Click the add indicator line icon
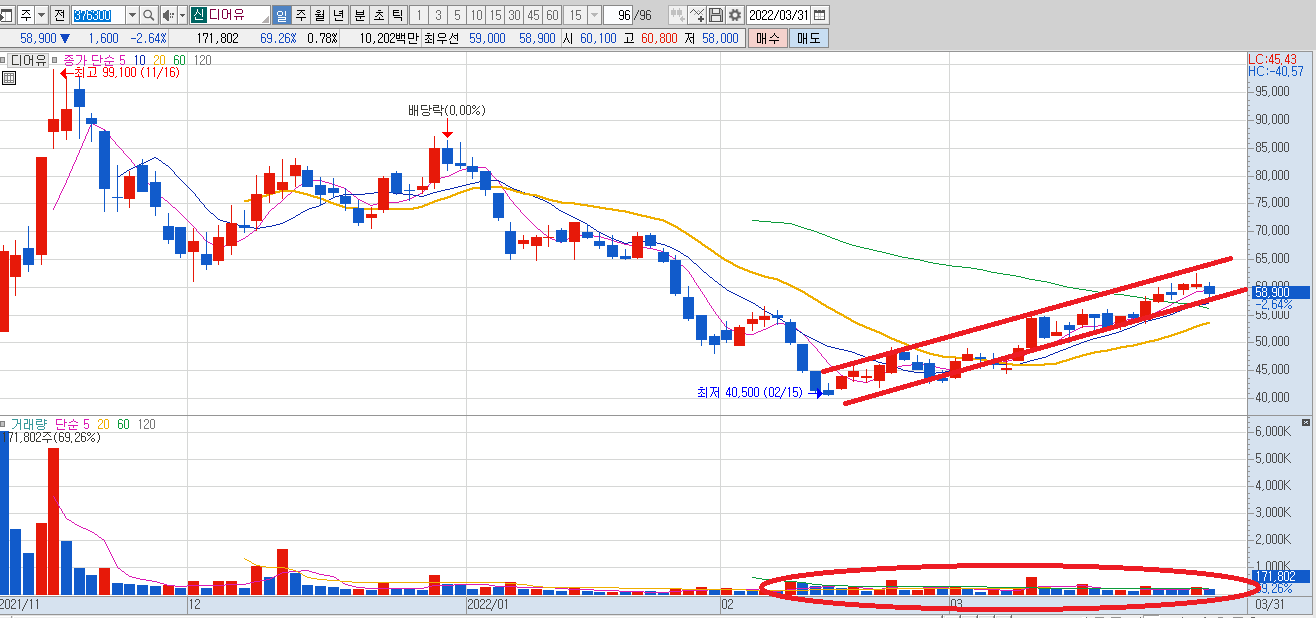The height and width of the screenshot is (628, 1316). coord(697,15)
